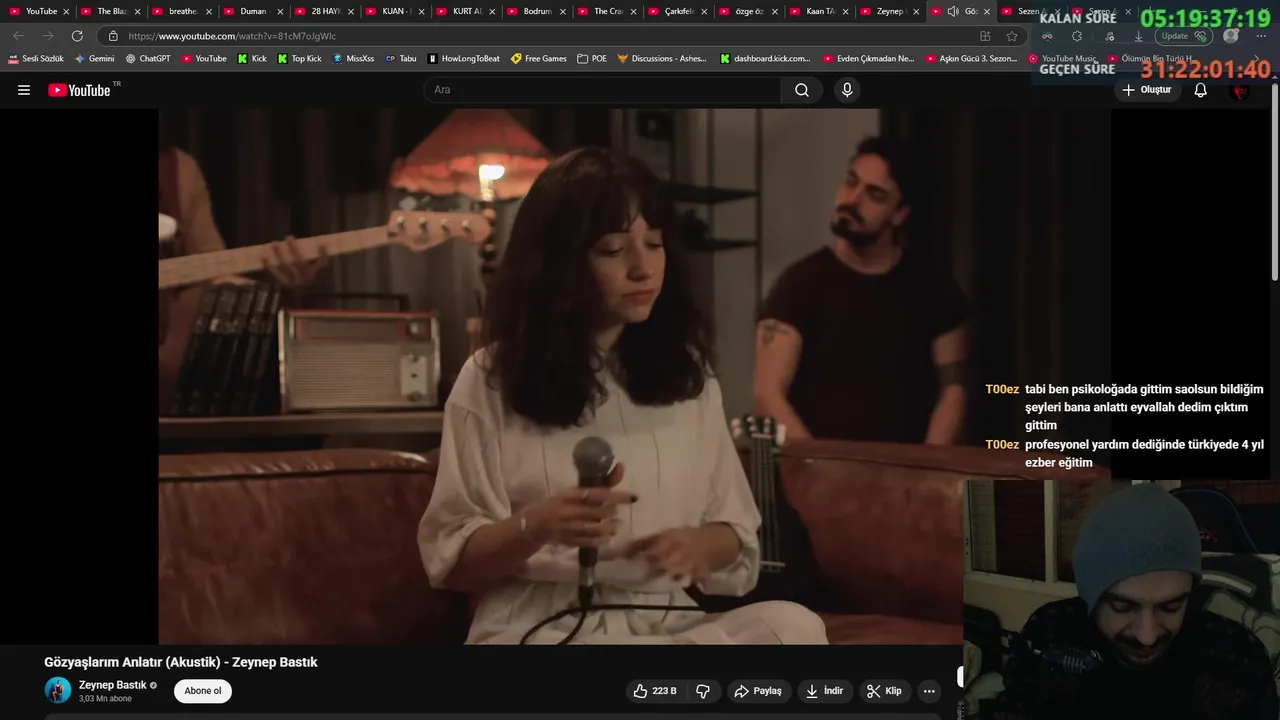Show hidden bookmarks with the overflow chevron
The height and width of the screenshot is (720, 1280).
1258,59
